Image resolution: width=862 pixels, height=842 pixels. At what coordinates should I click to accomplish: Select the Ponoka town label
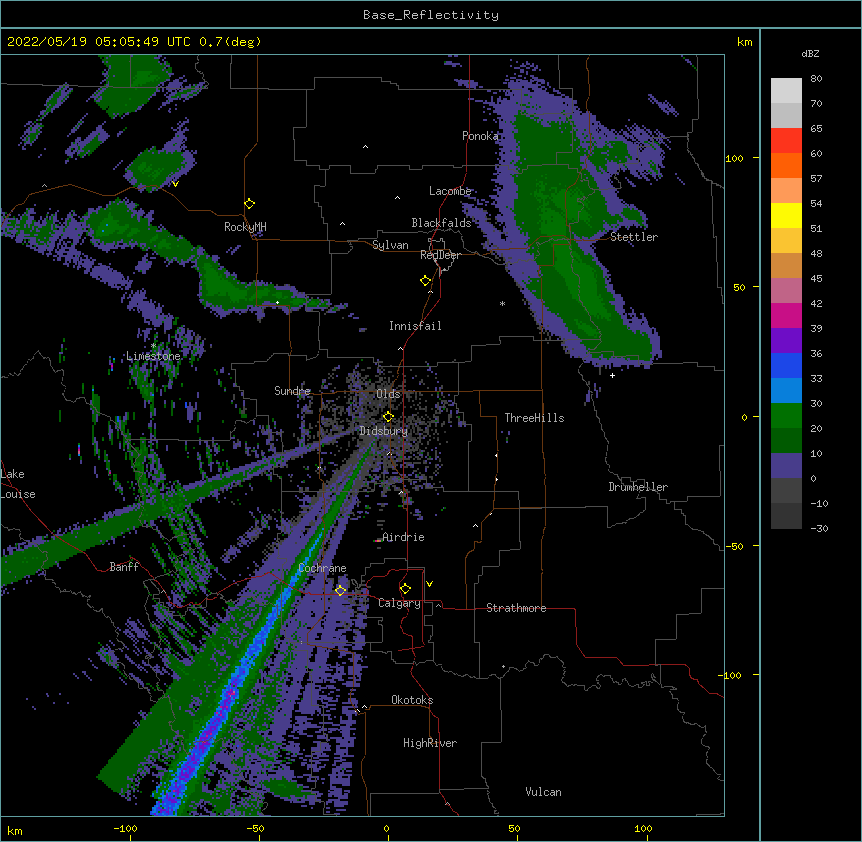pos(480,136)
